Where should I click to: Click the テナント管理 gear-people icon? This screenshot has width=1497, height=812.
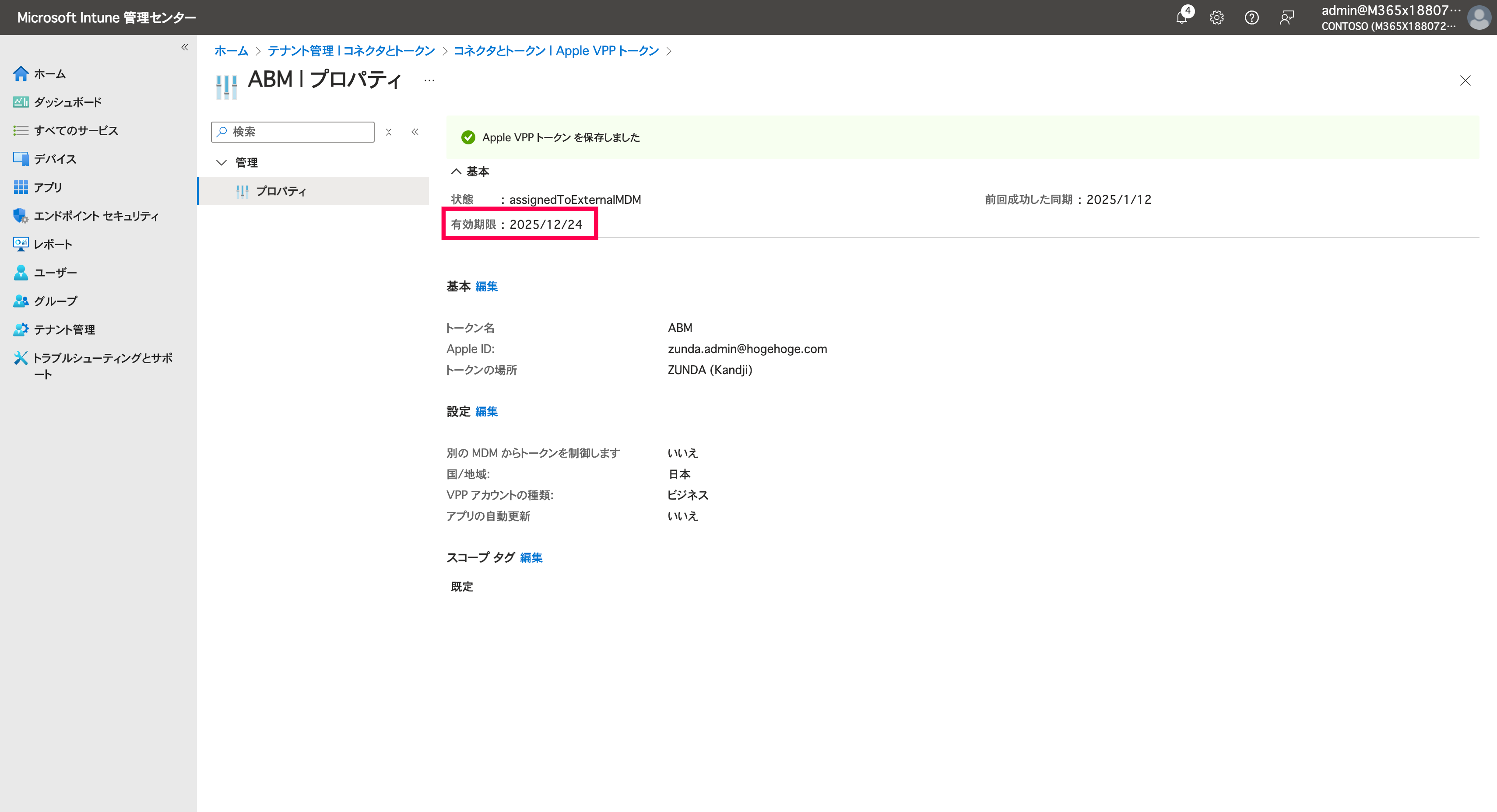tap(21, 329)
